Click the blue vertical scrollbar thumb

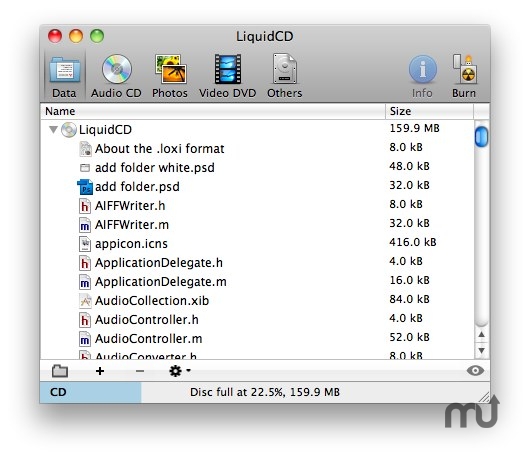[481, 137]
